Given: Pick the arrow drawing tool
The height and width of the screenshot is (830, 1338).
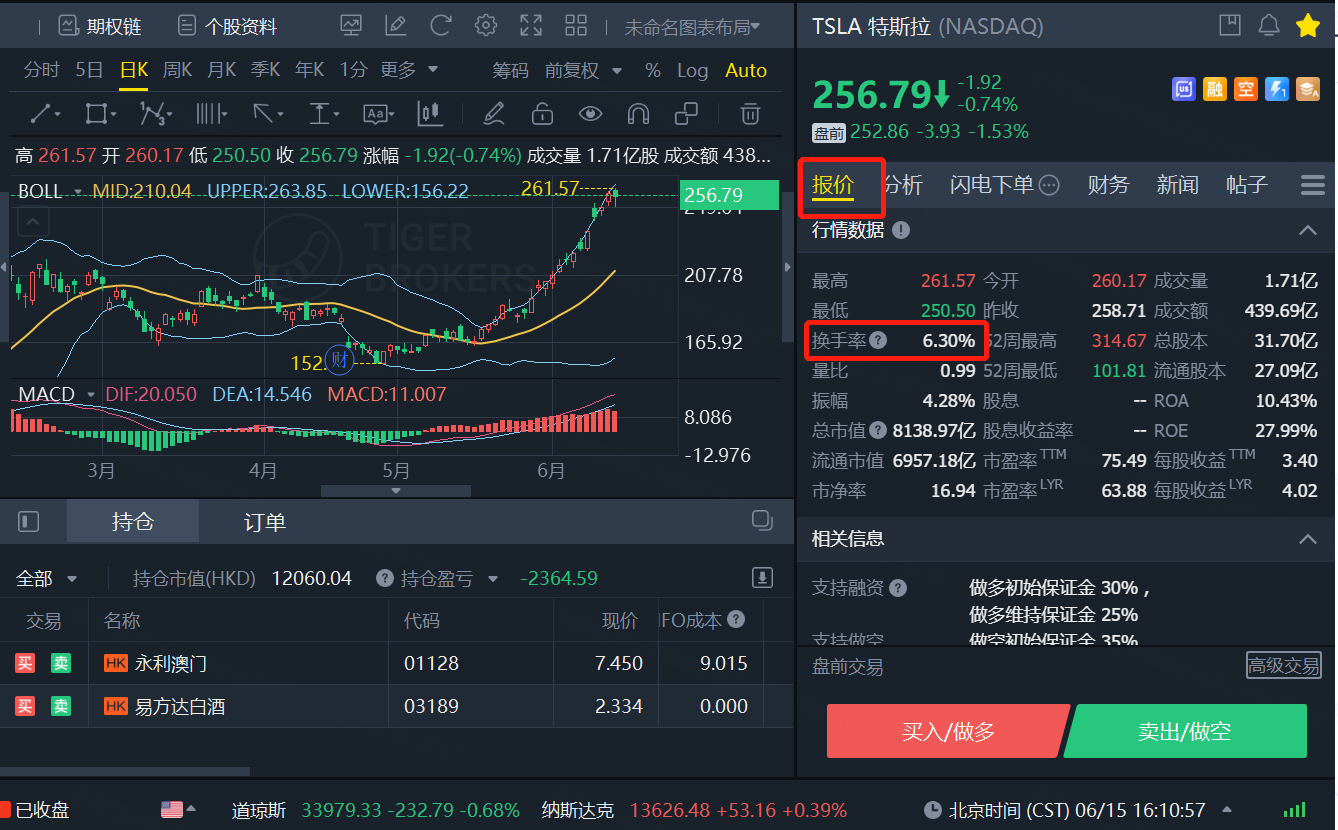Looking at the screenshot, I should (266, 114).
